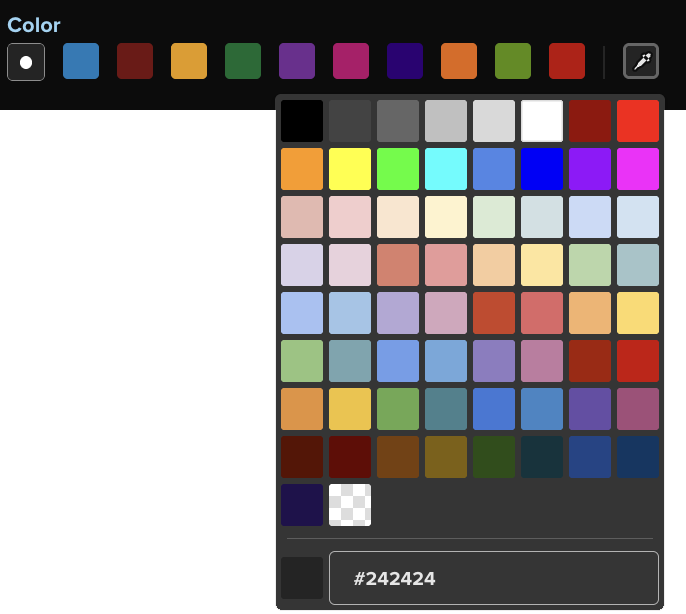Pick the magenta preset swatch
This screenshot has height=614, width=686.
pos(351,61)
